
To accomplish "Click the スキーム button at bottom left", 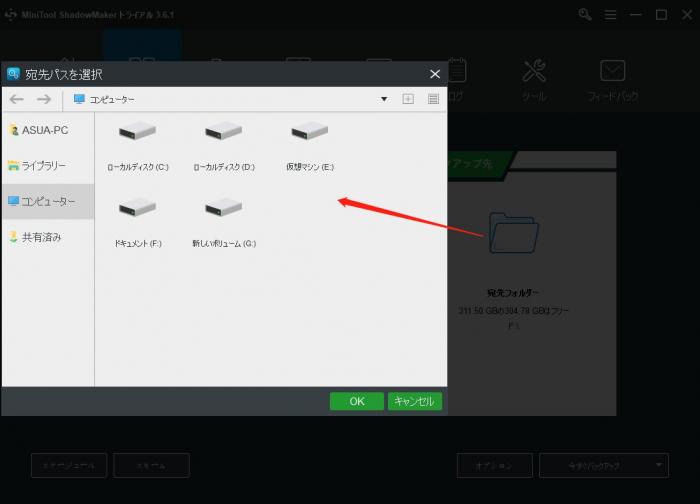I will 151,466.
